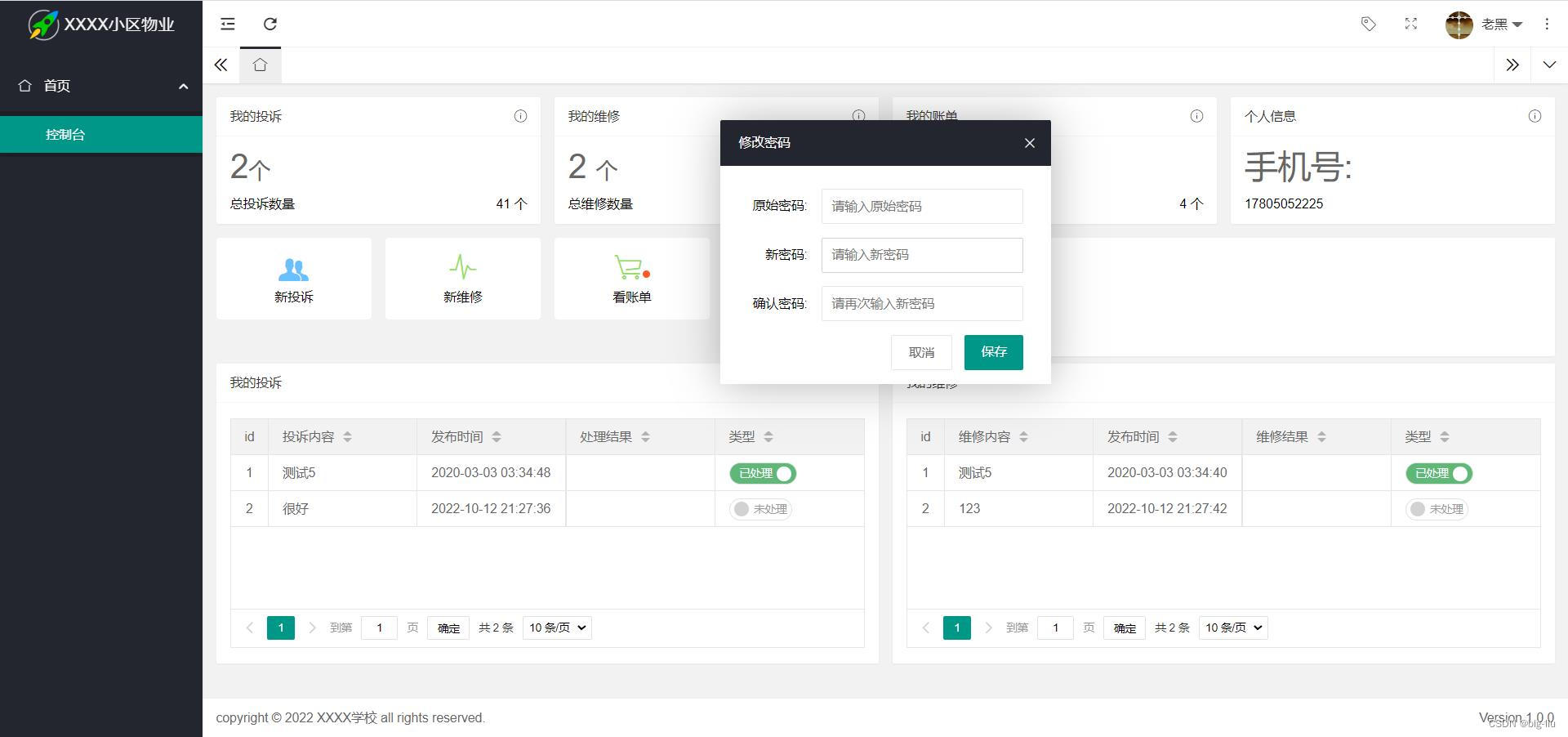
Task: Click the refresh icon in the top bar
Action: pos(270,24)
